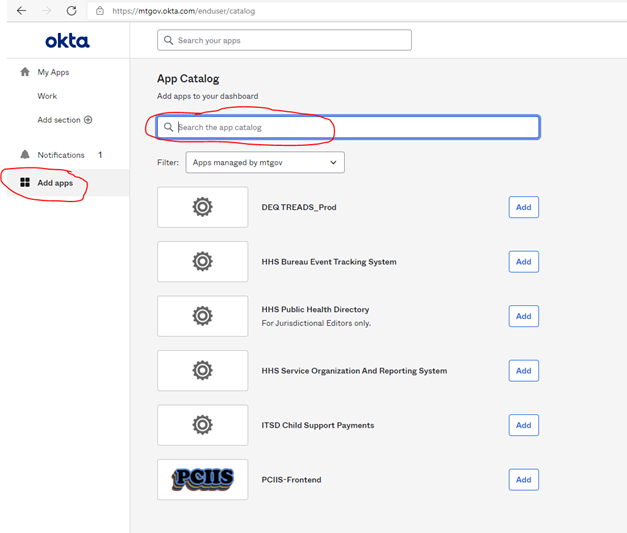Select the Work section in sidebar
This screenshot has width=627, height=533.
pos(47,96)
